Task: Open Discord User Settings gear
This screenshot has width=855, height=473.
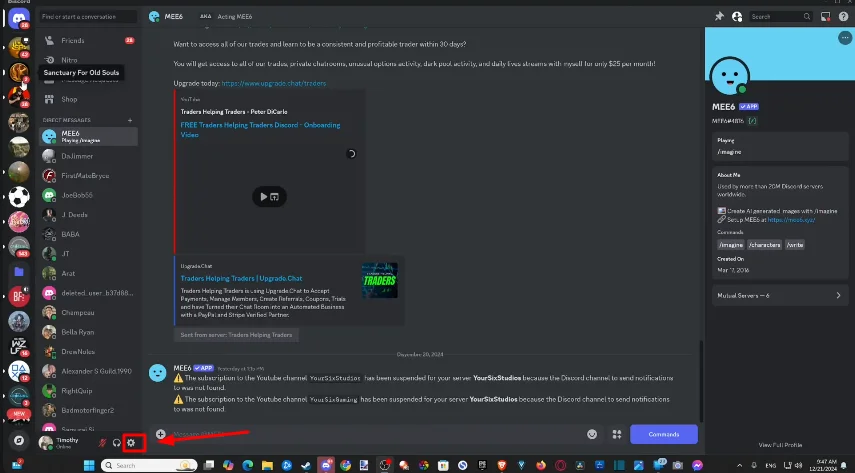Action: [131, 442]
